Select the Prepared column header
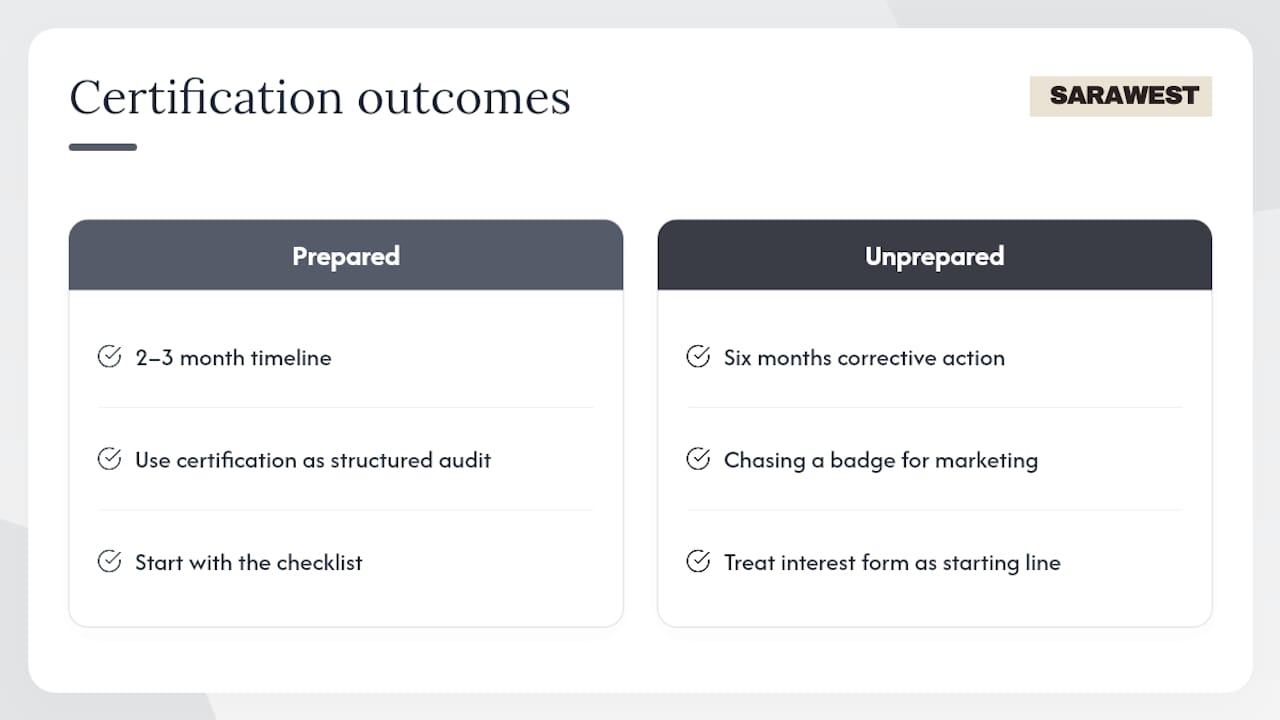 346,255
